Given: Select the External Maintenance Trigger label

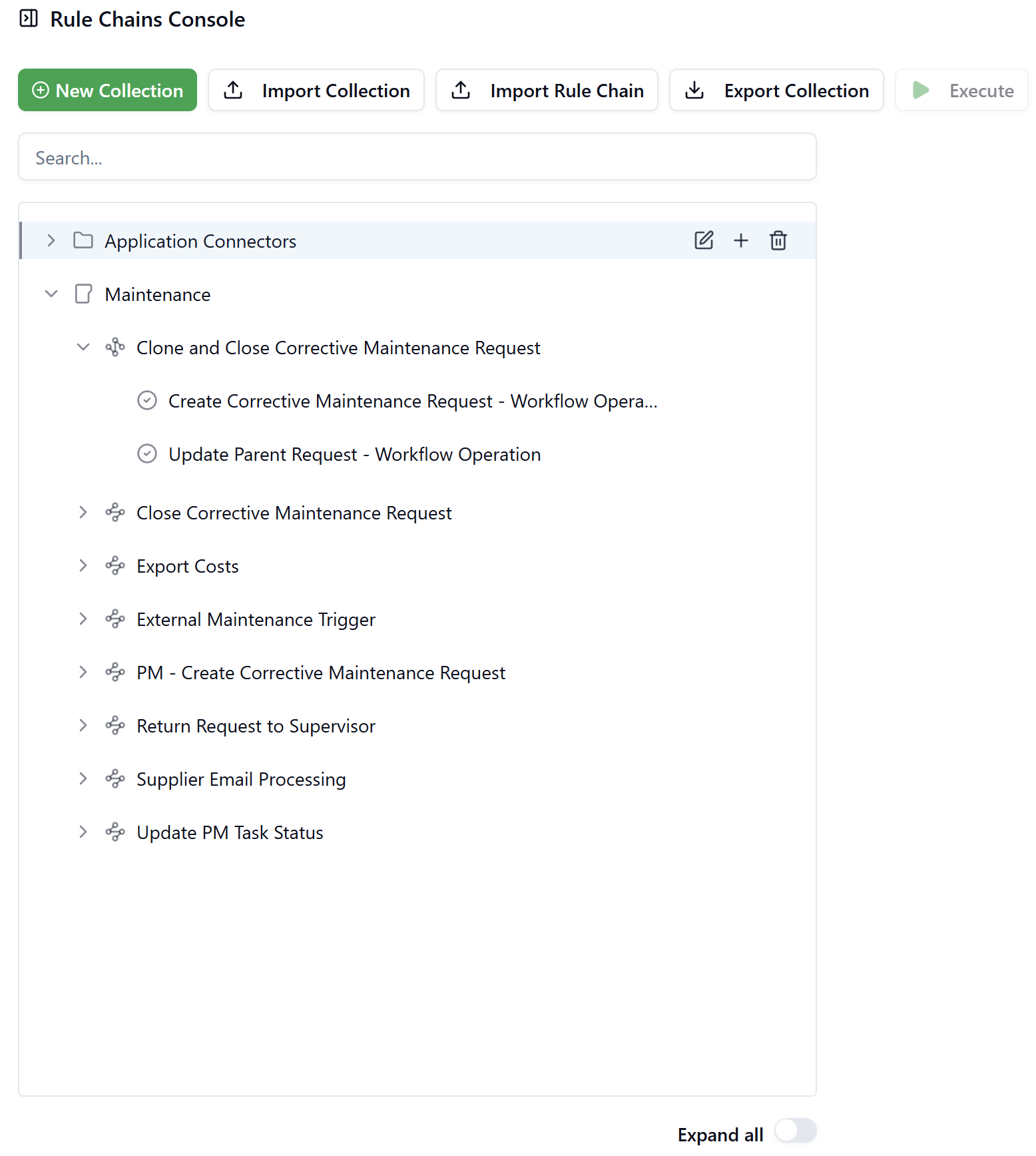Looking at the screenshot, I should [x=256, y=619].
